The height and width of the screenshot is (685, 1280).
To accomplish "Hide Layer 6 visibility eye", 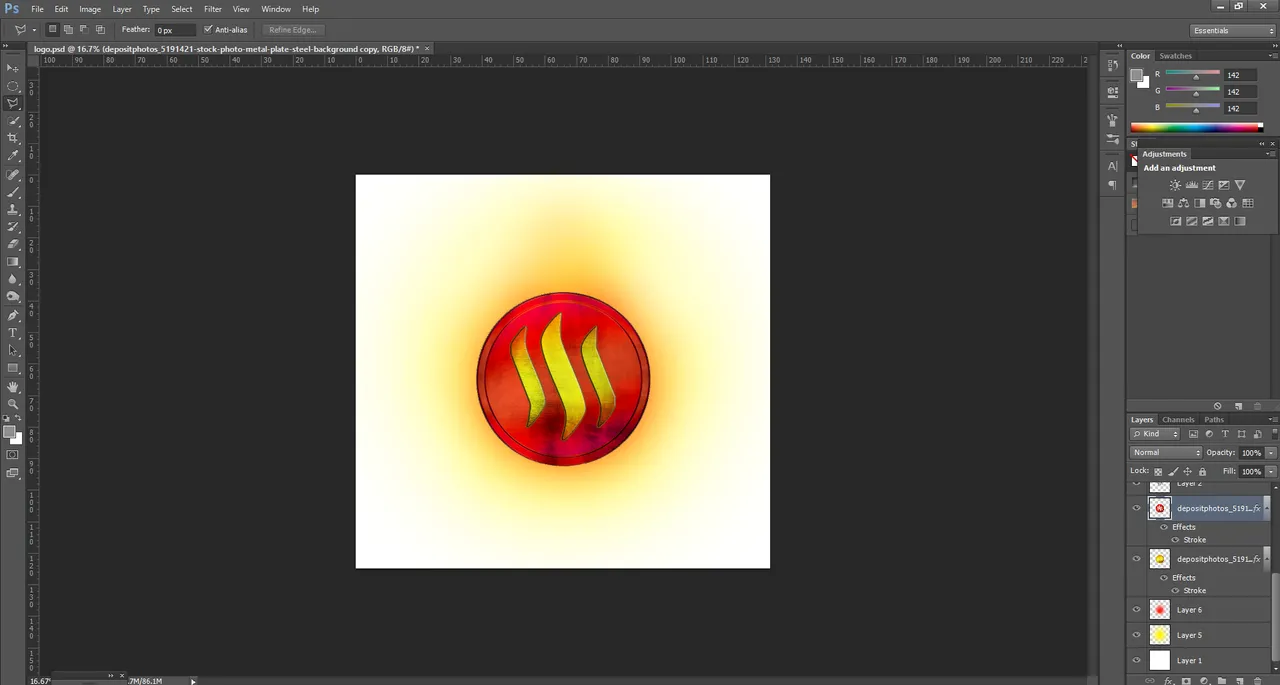I will tap(1136, 610).
